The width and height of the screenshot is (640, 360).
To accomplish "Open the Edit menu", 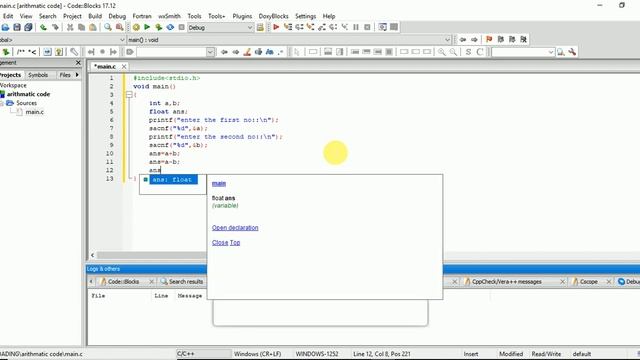I will [x=8, y=16].
